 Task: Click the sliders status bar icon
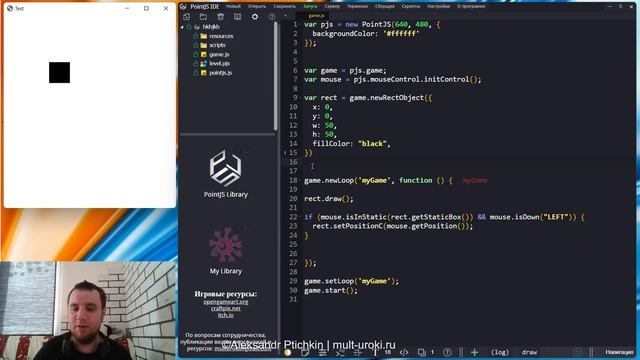pyautogui.click(x=322, y=352)
